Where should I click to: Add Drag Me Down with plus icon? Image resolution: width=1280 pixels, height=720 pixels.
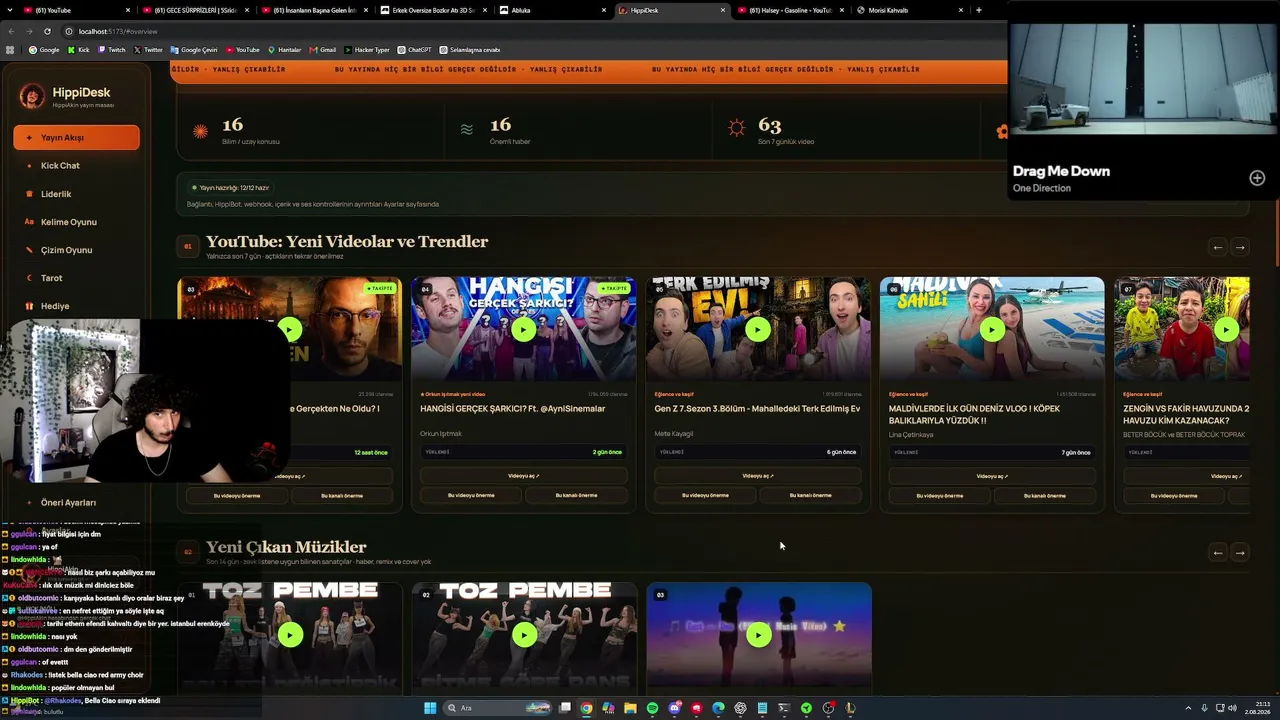pos(1257,178)
